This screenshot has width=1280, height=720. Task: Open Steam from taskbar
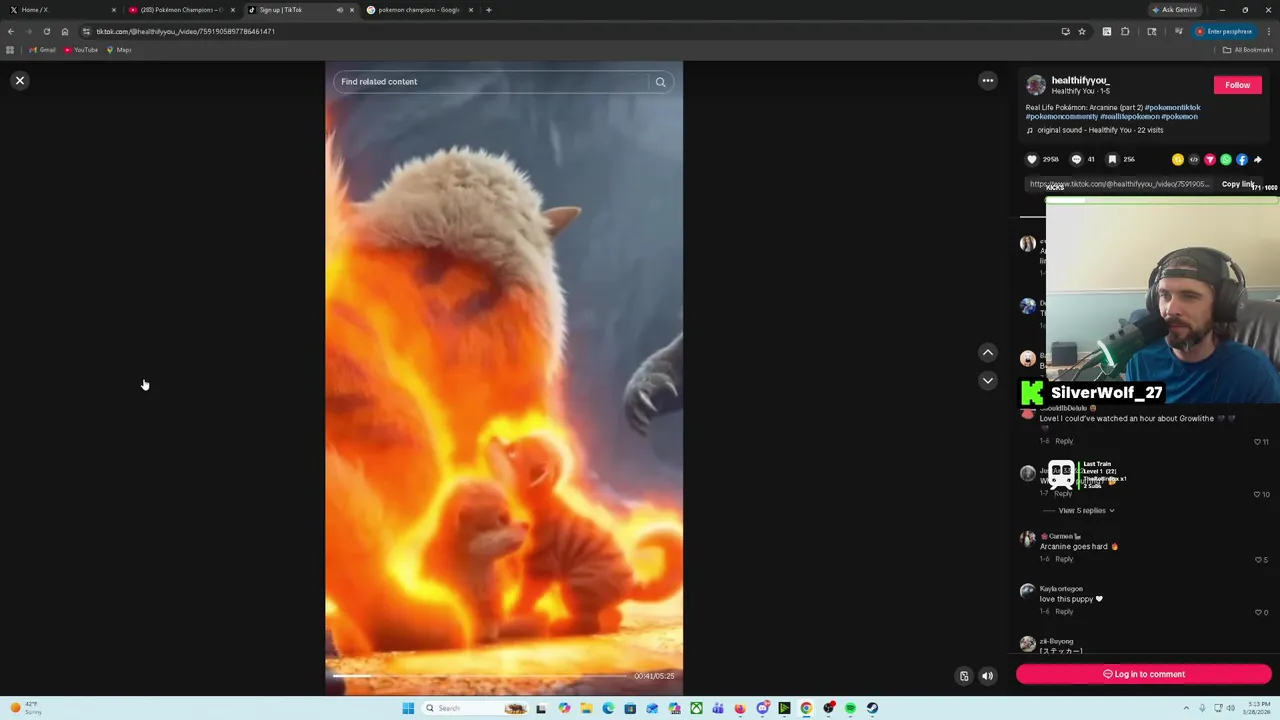pos(872,708)
